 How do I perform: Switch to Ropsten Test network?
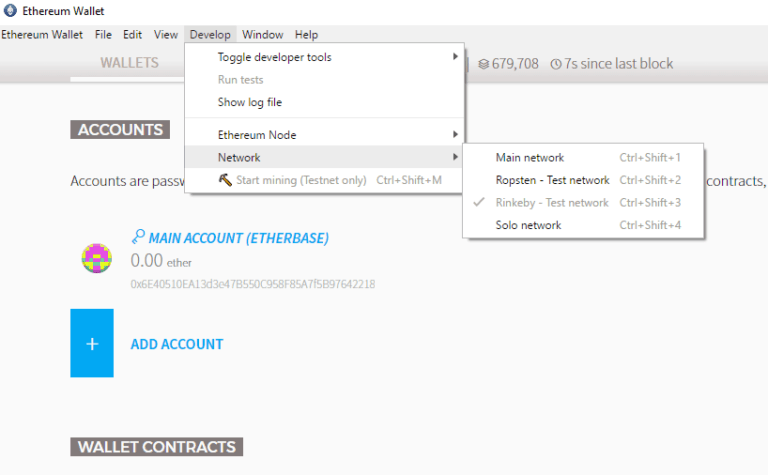point(583,180)
